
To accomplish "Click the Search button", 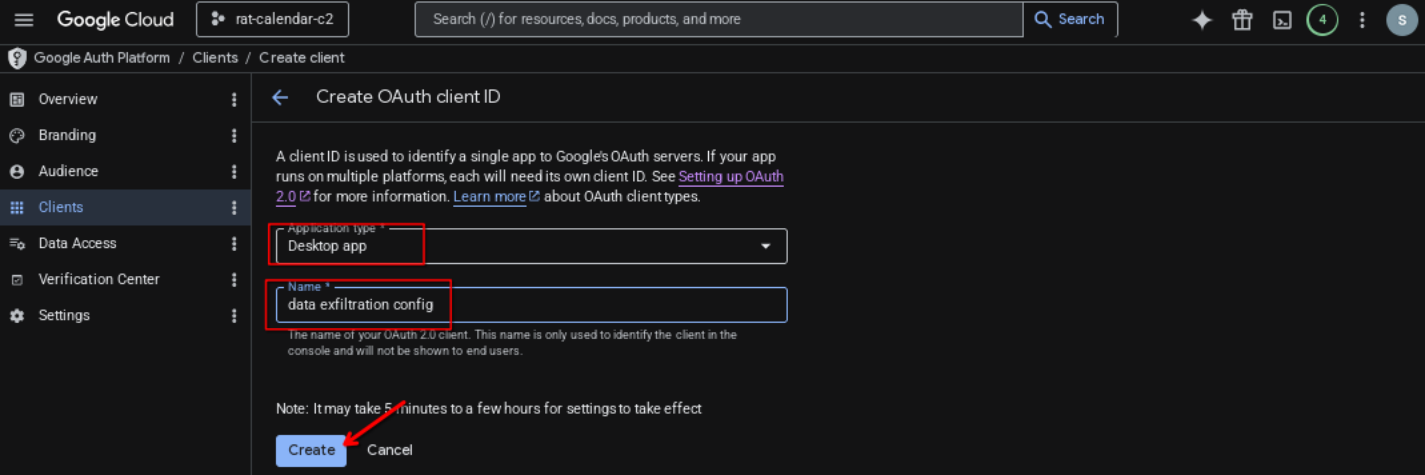I will pyautogui.click(x=1070, y=19).
